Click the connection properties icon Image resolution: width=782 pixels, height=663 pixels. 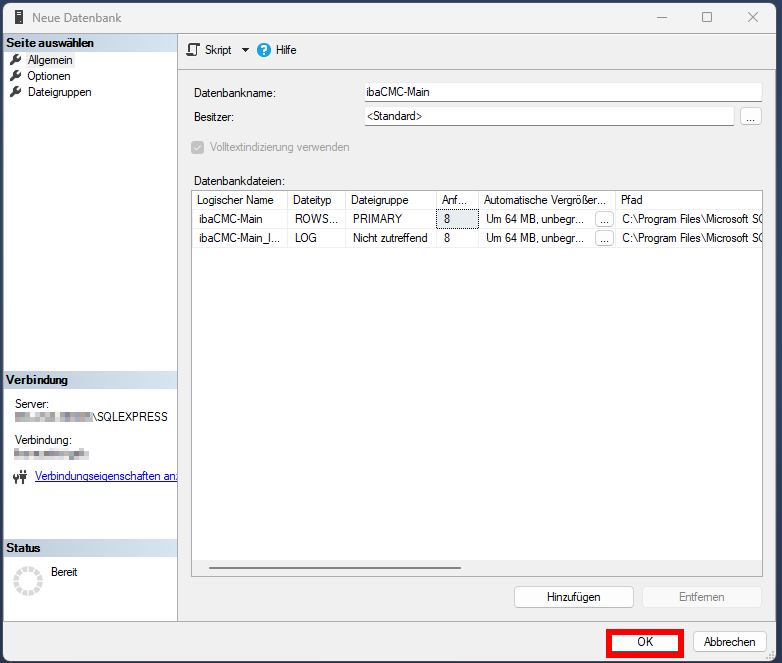pos(19,477)
